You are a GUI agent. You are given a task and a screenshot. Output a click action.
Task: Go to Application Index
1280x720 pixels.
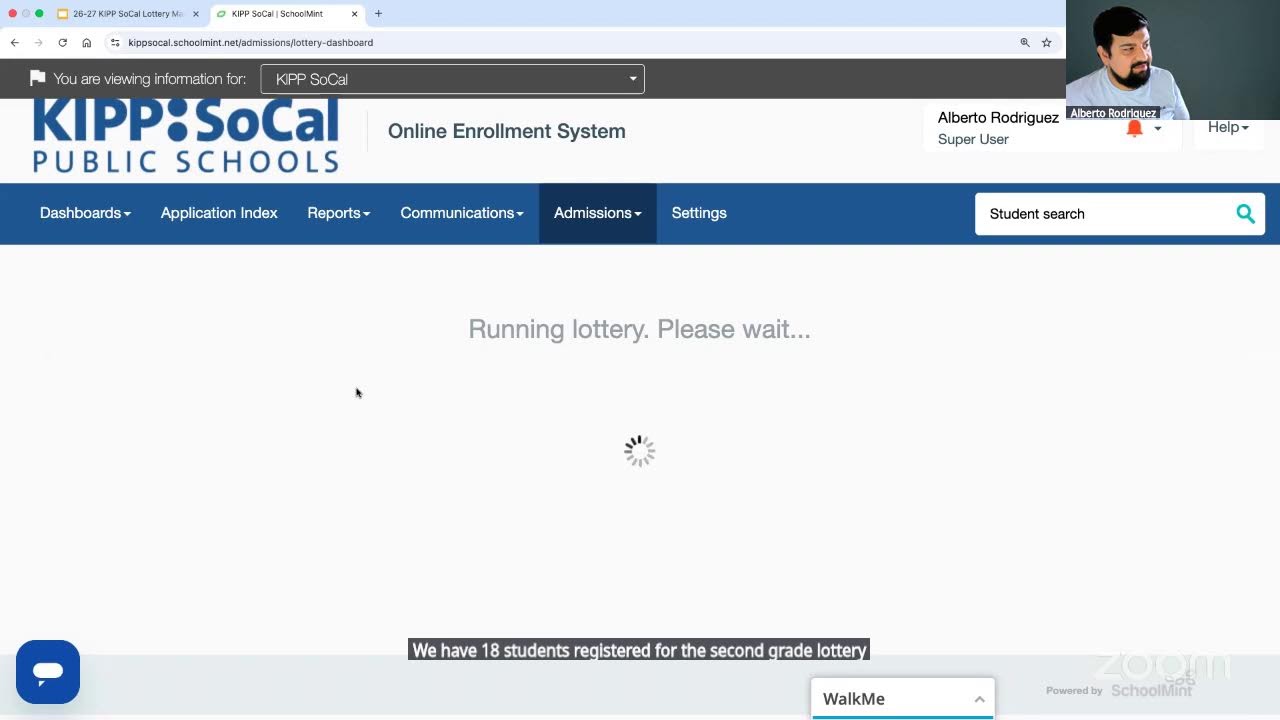coord(219,213)
